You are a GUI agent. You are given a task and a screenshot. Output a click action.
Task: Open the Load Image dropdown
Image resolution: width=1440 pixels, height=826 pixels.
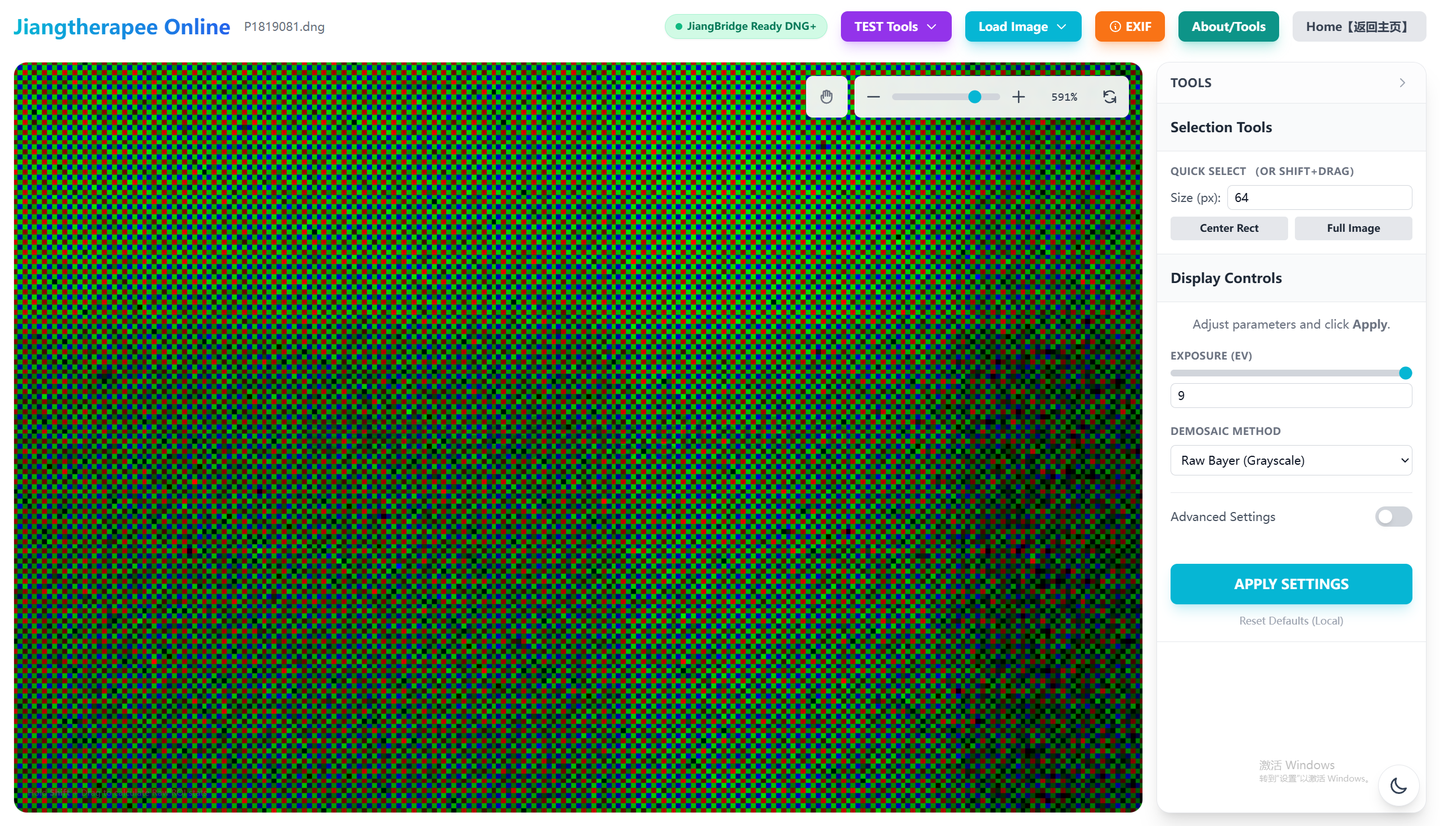click(1023, 27)
